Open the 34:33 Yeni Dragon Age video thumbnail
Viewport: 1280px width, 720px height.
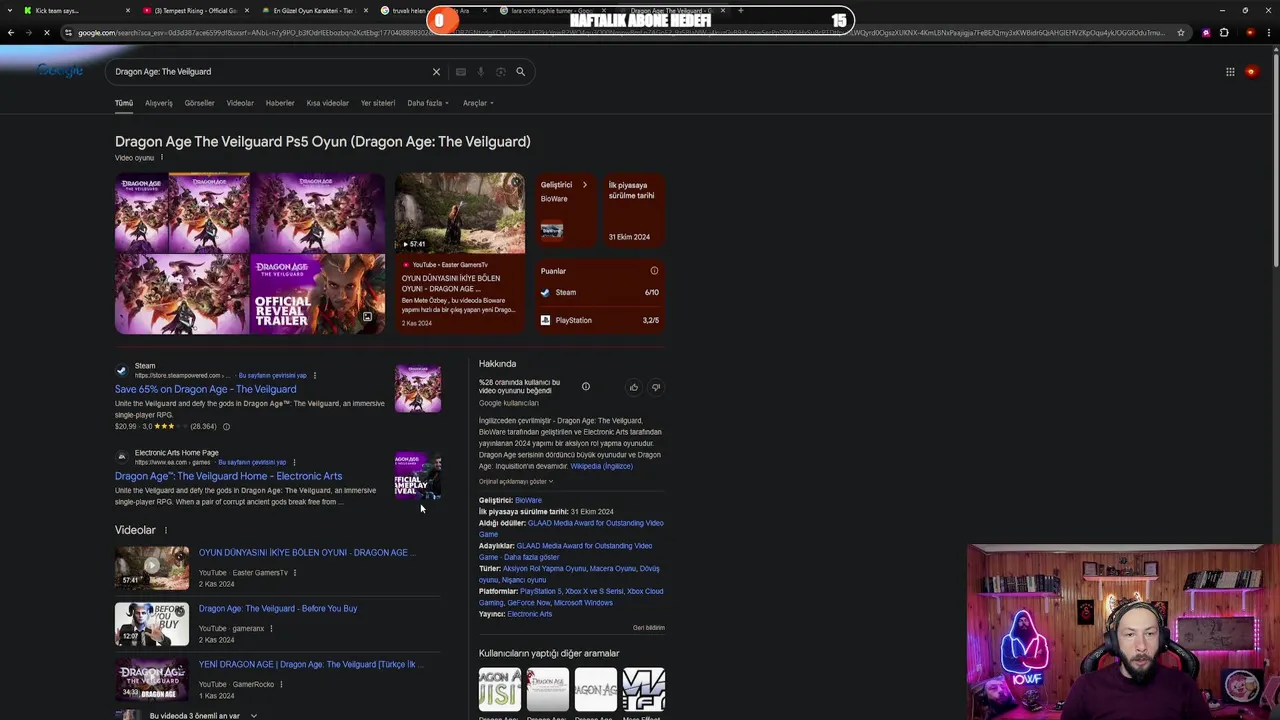(152, 680)
